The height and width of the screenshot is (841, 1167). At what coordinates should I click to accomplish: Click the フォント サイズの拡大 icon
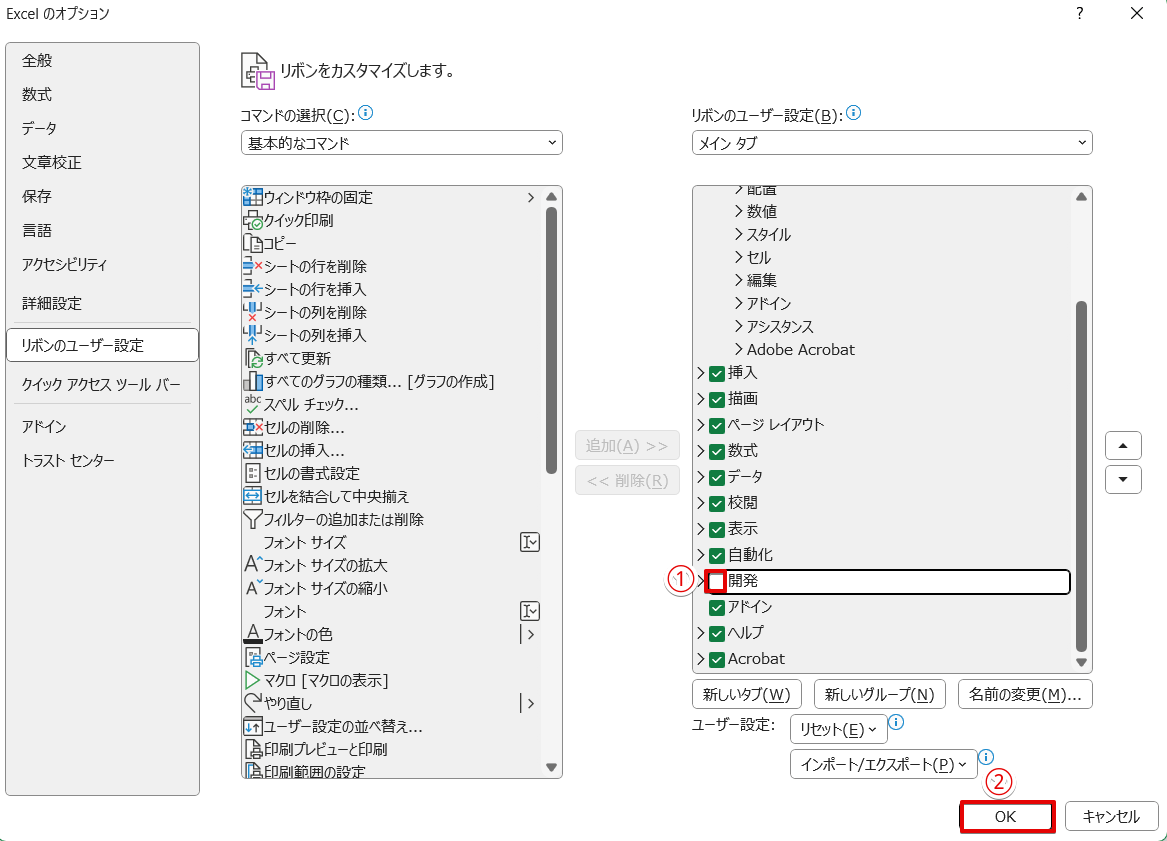[x=253, y=565]
